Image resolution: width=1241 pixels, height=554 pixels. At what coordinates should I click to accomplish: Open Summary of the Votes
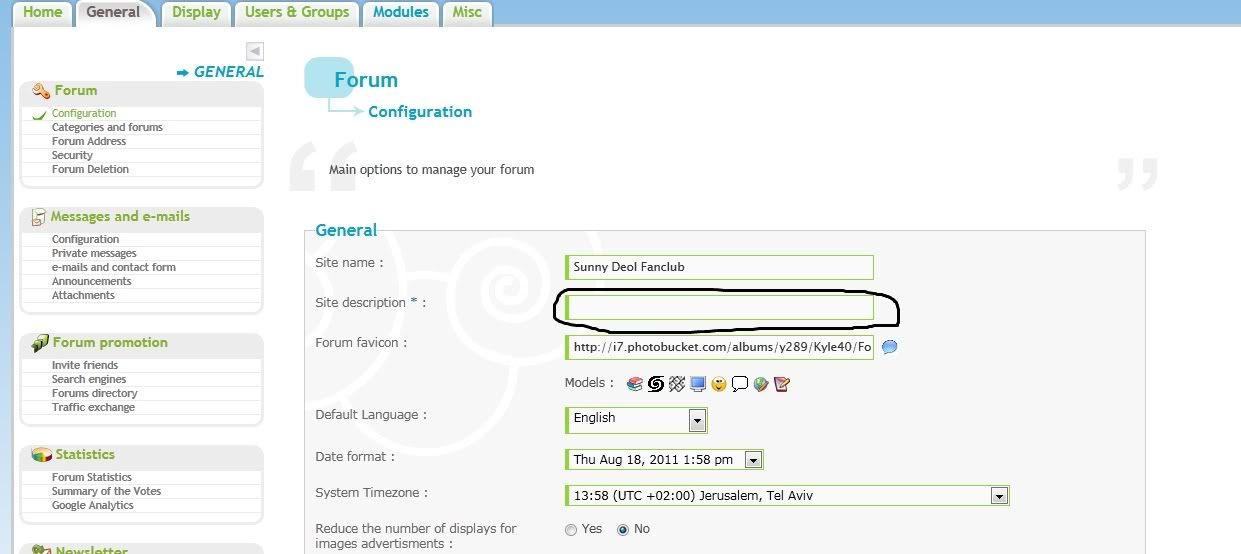106,492
